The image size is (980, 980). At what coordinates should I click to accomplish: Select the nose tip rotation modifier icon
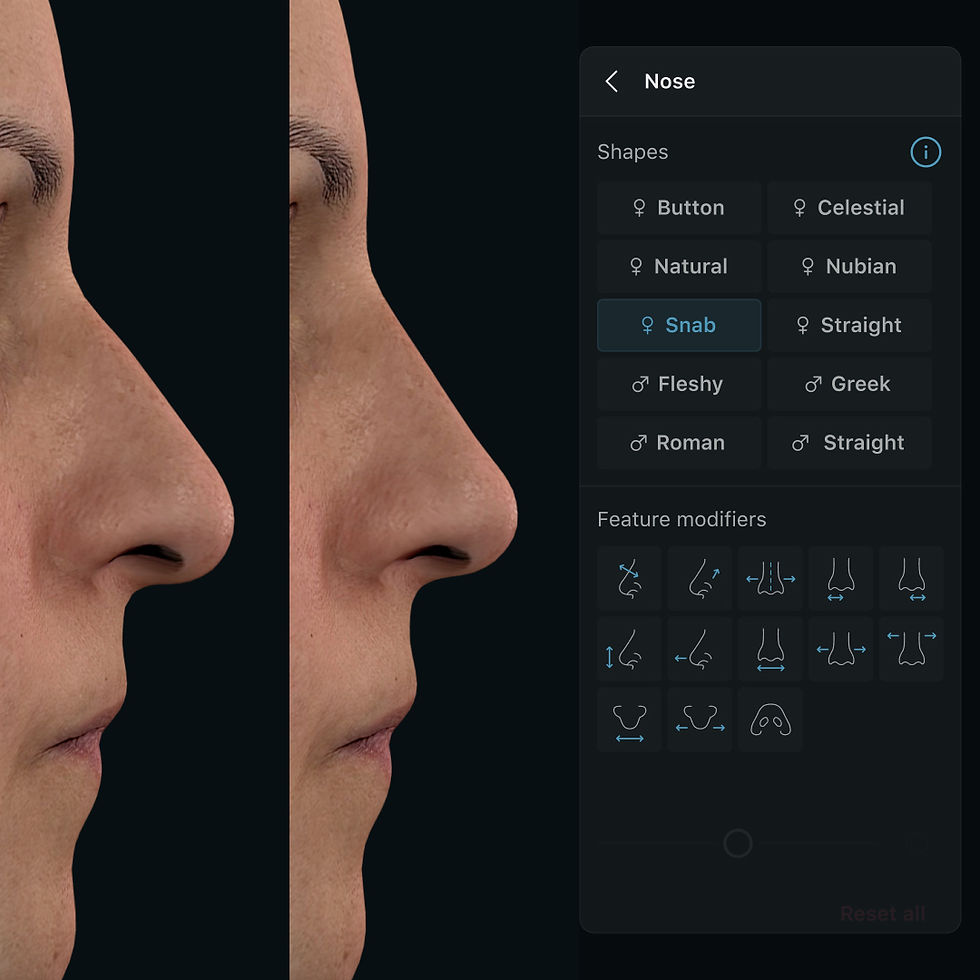(629, 579)
